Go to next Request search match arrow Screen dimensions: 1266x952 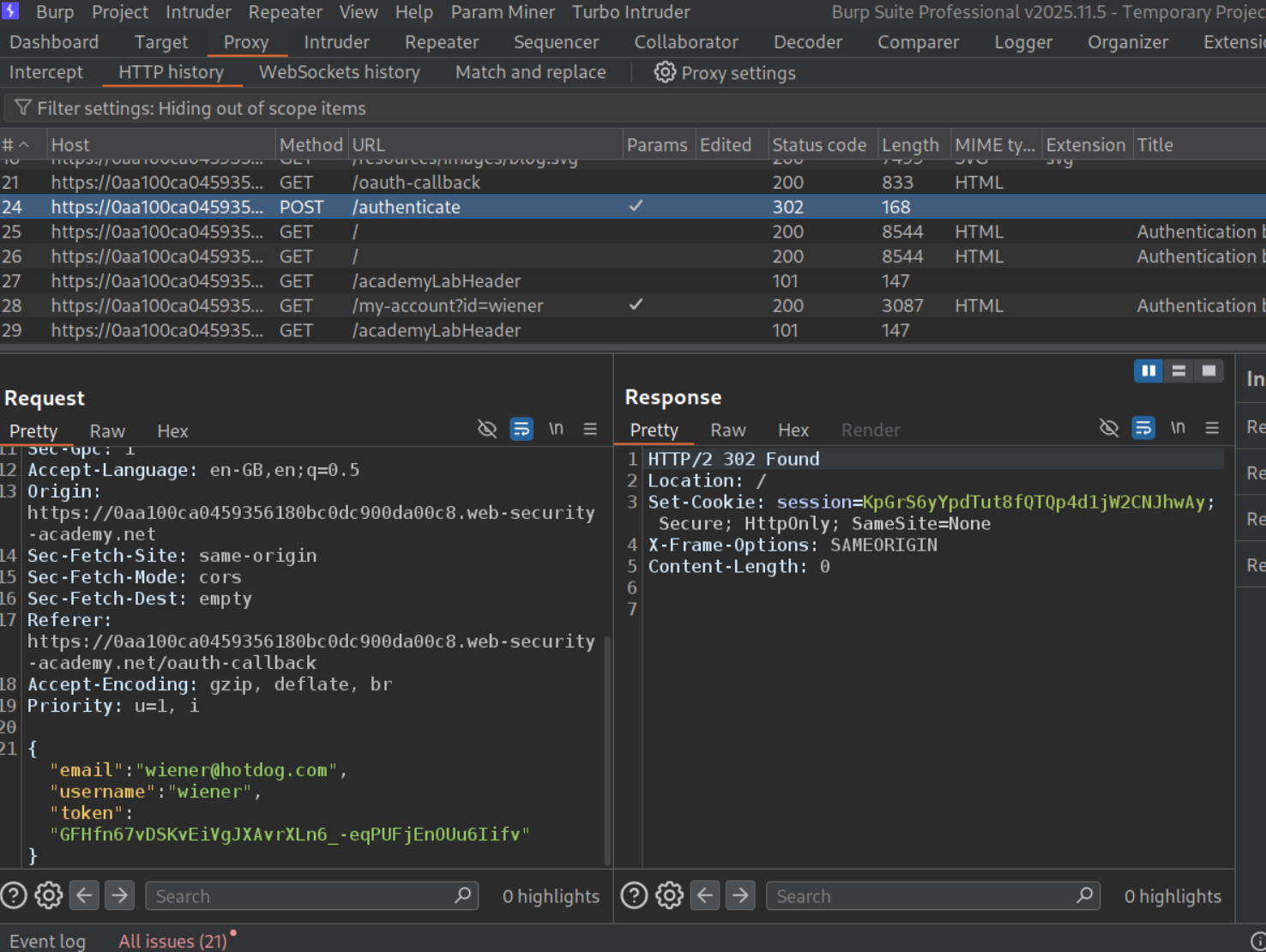[120, 896]
